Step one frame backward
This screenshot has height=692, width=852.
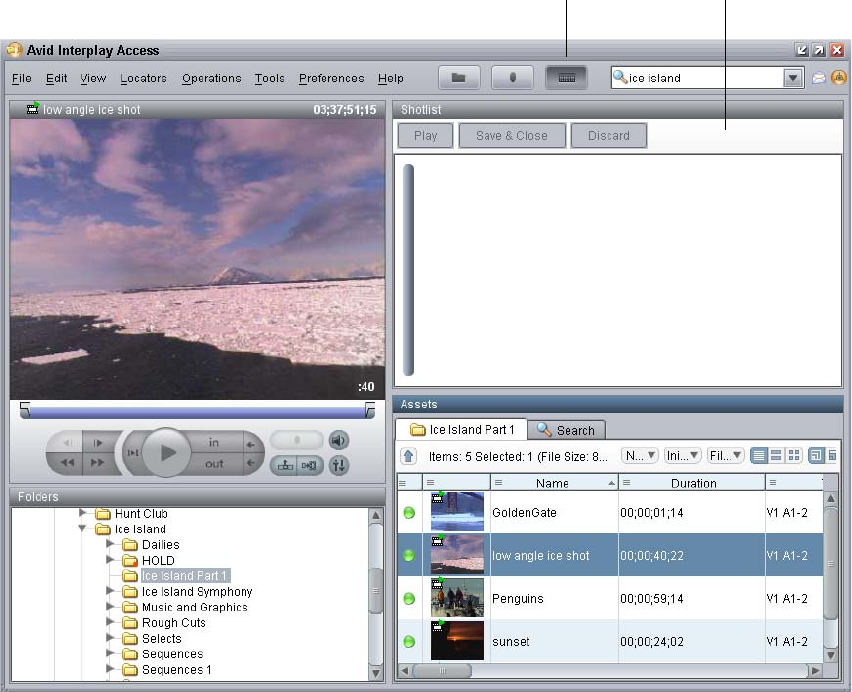tap(67, 443)
